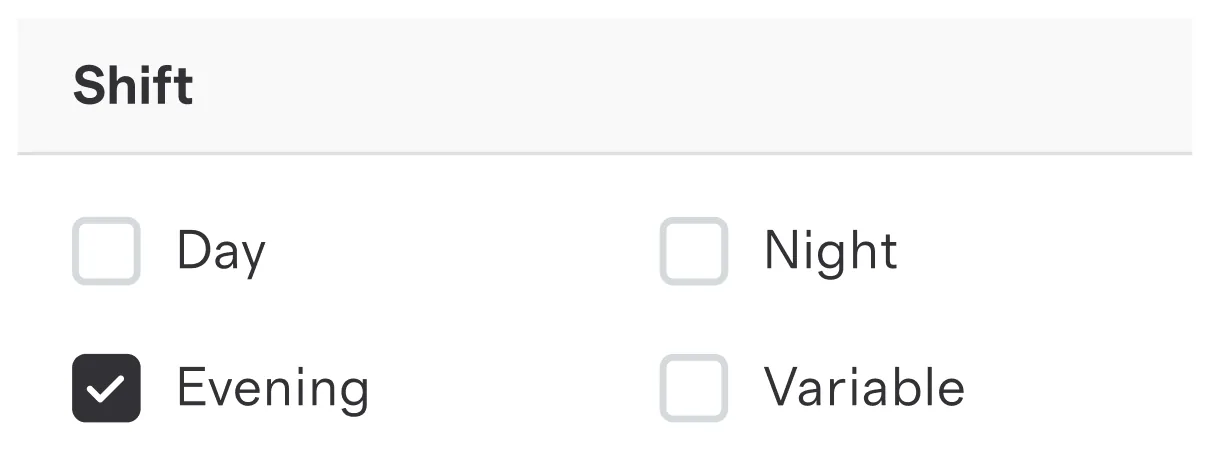Collapse the Shift filter group heading
This screenshot has width=1208, height=476.
coord(604,86)
